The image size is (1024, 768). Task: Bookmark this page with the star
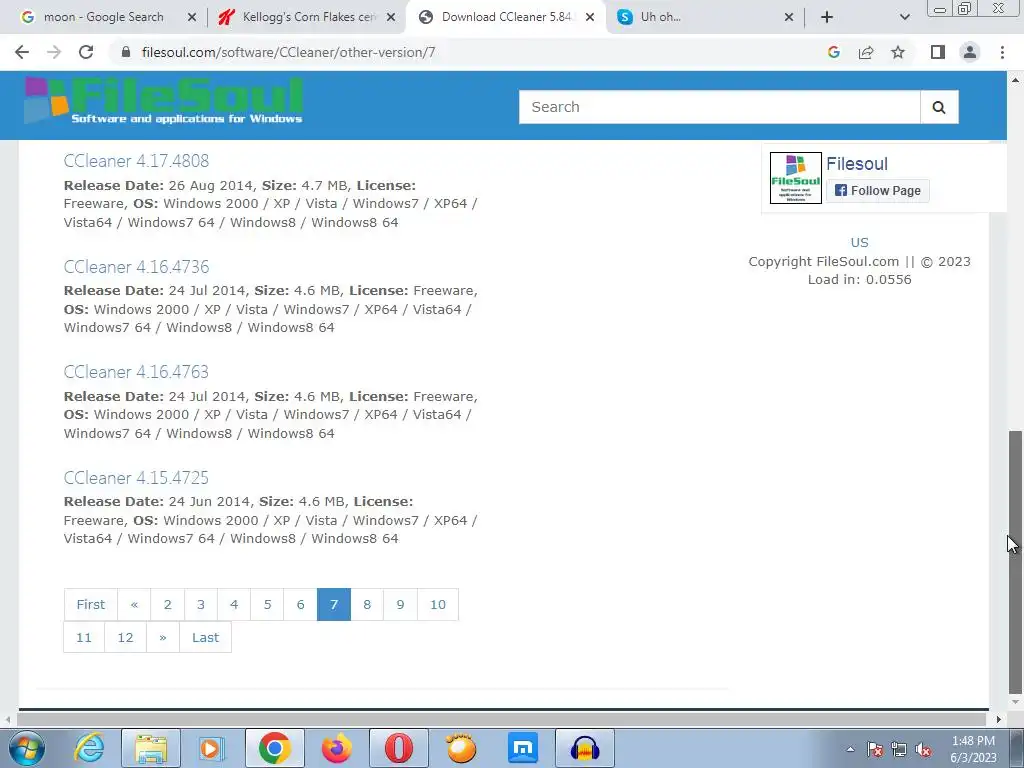point(898,52)
